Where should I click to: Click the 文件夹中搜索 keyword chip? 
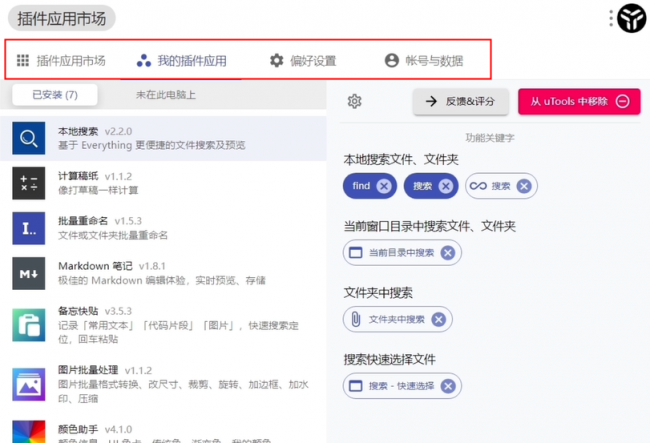397,320
